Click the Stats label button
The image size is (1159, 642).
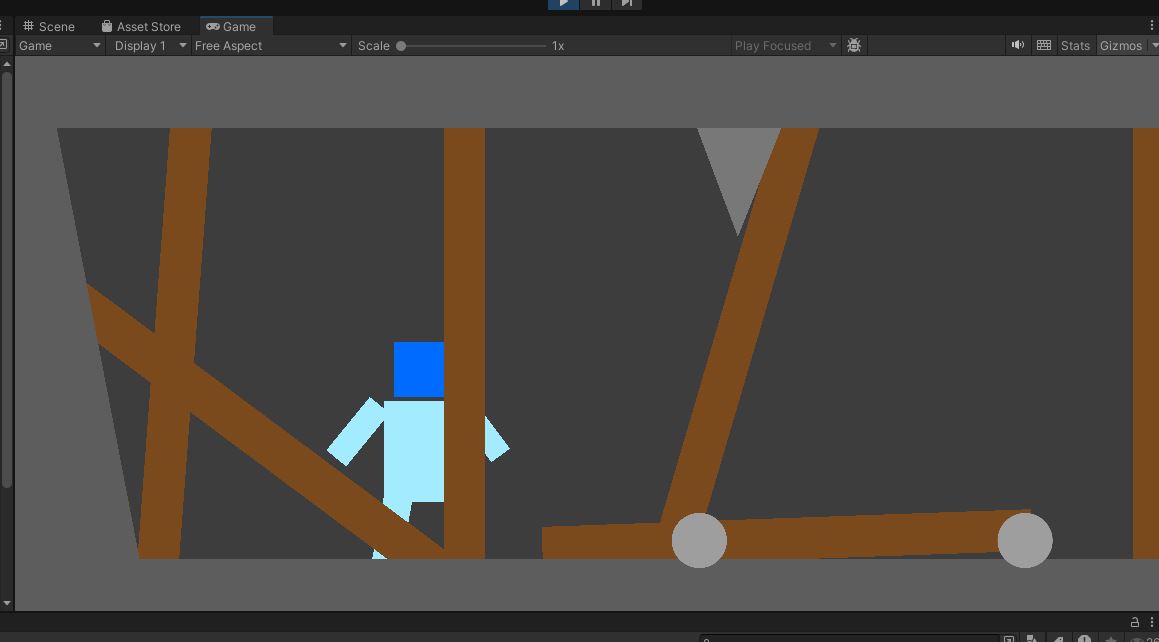pos(1075,45)
